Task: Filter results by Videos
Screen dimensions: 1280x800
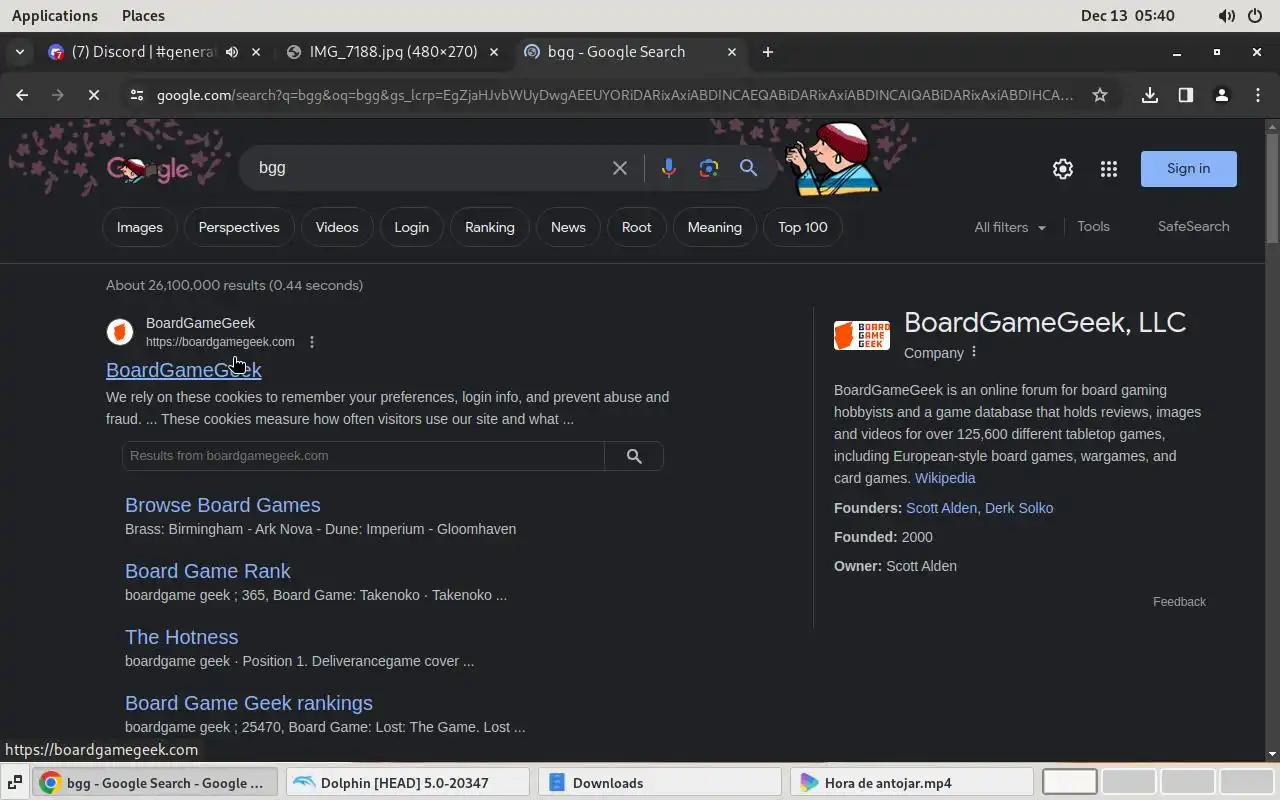Action: (x=337, y=227)
